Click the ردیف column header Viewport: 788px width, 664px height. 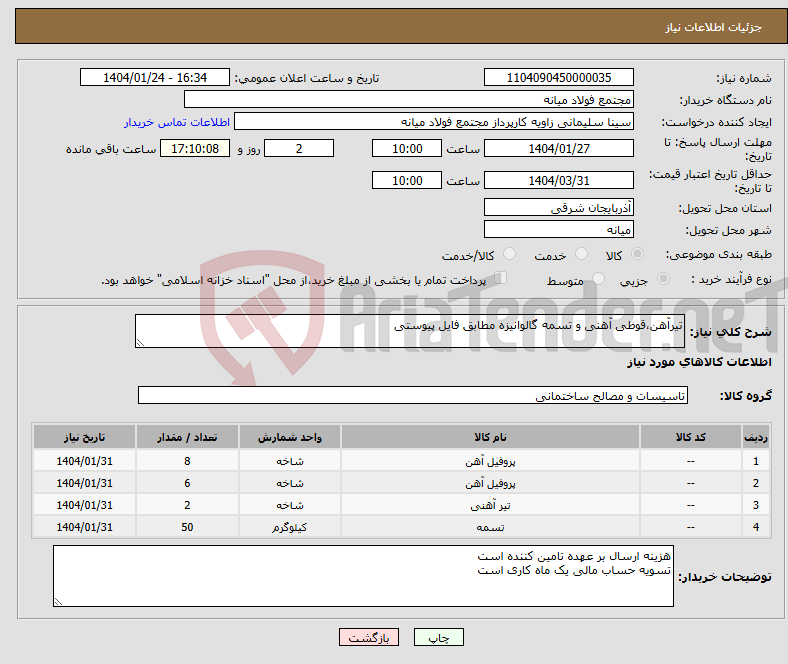point(755,437)
